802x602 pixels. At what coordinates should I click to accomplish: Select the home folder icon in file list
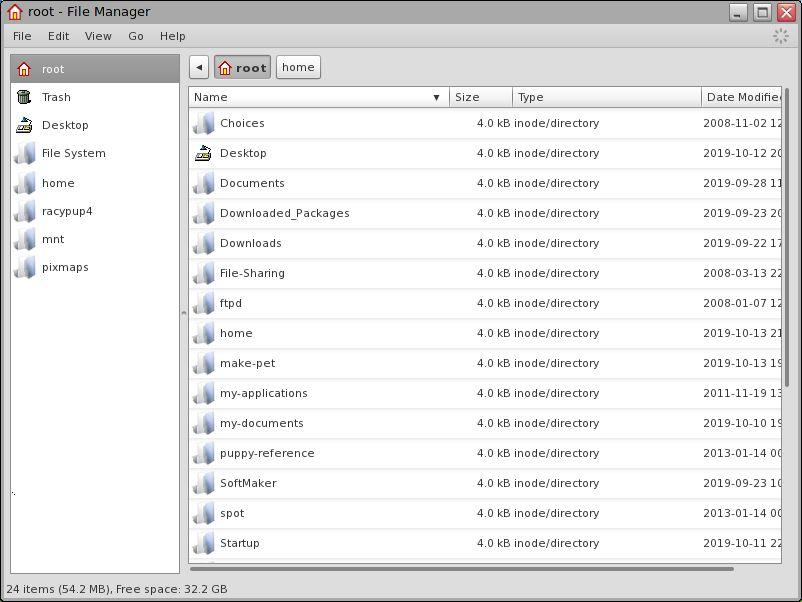click(204, 333)
